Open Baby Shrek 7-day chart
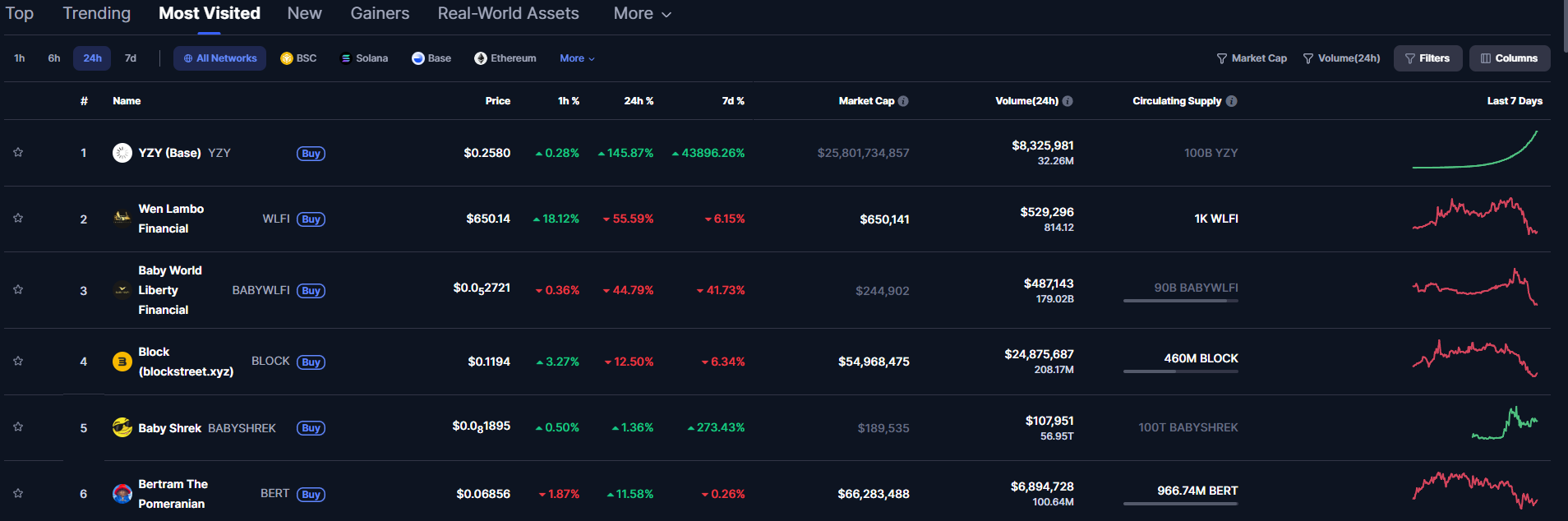Image resolution: width=1568 pixels, height=521 pixels. point(1504,423)
